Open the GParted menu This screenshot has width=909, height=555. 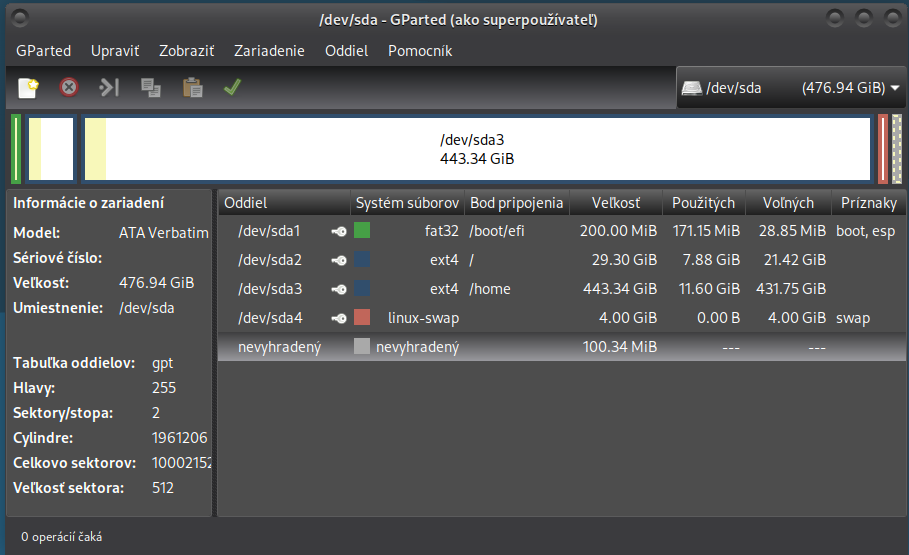(x=43, y=51)
